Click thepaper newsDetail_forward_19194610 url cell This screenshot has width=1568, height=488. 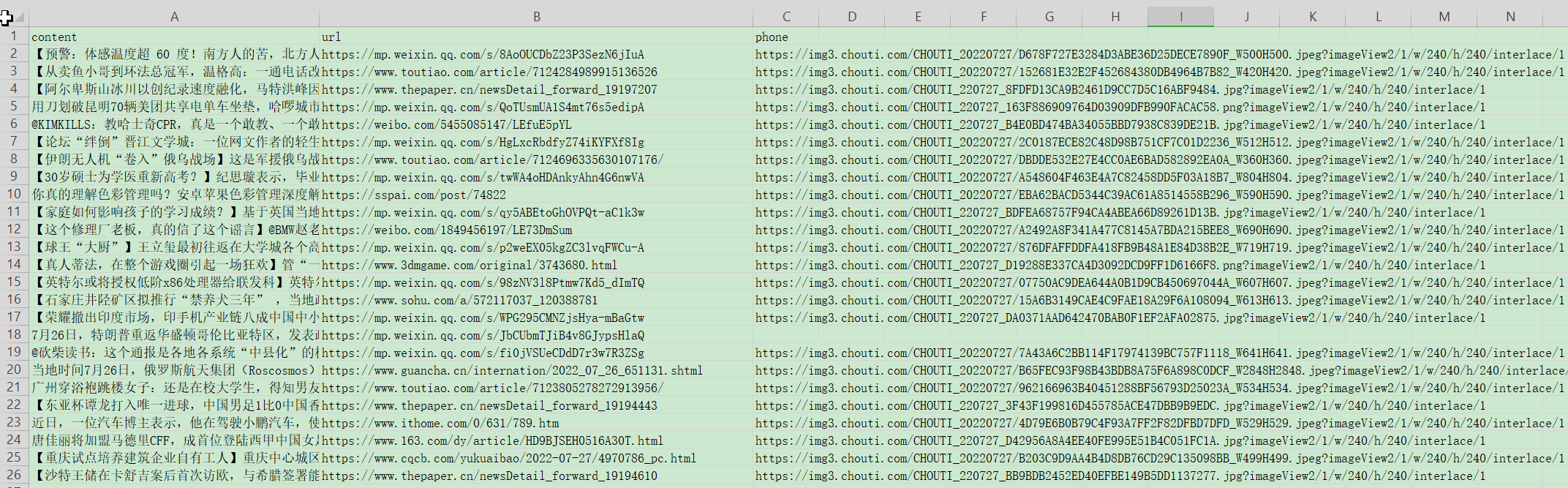[536, 476]
